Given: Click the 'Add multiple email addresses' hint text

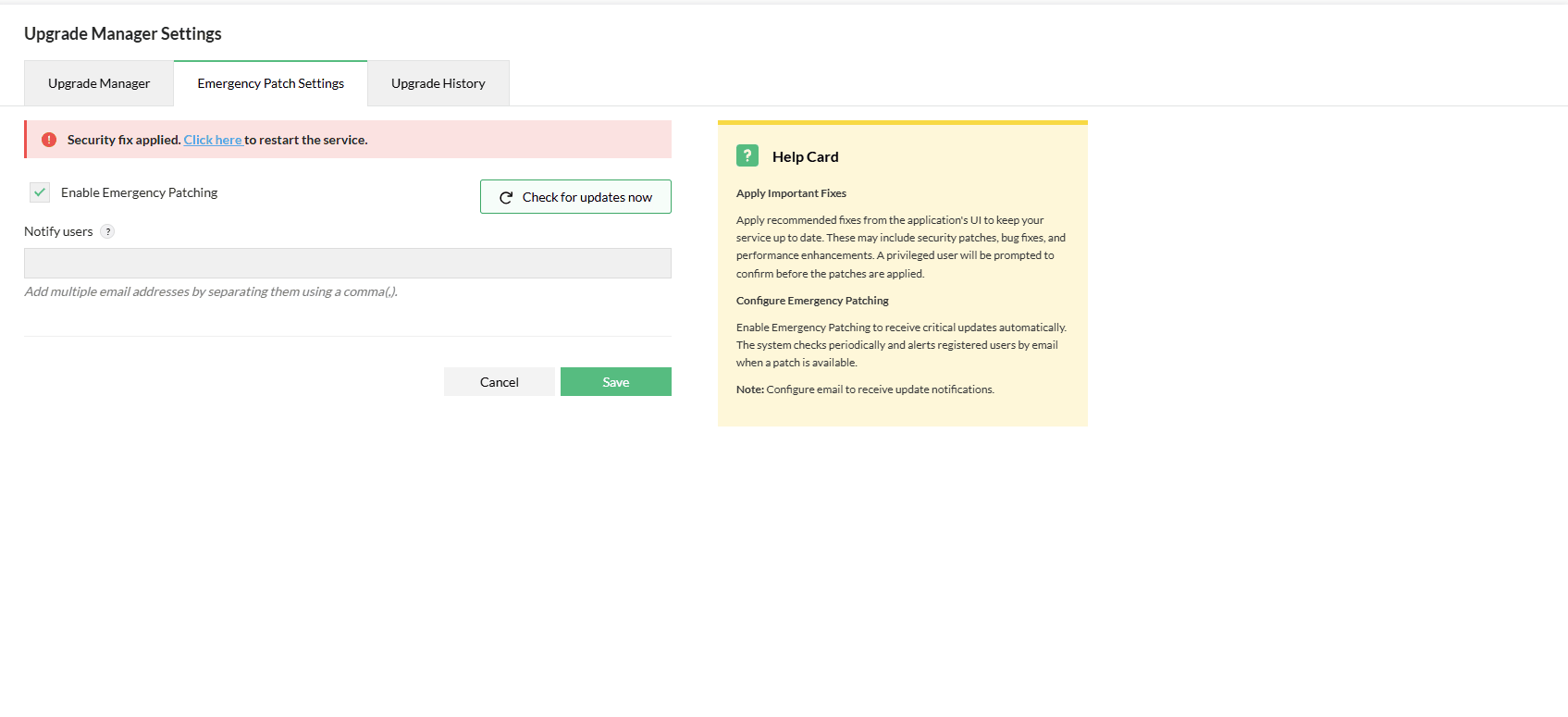Looking at the screenshot, I should point(211,291).
